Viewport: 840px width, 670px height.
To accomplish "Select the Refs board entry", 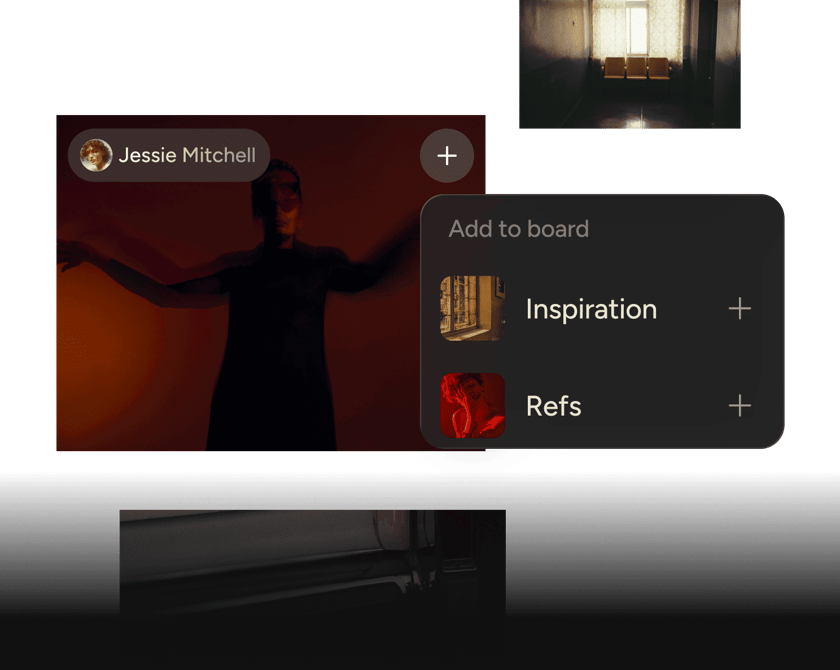I will (x=602, y=405).
